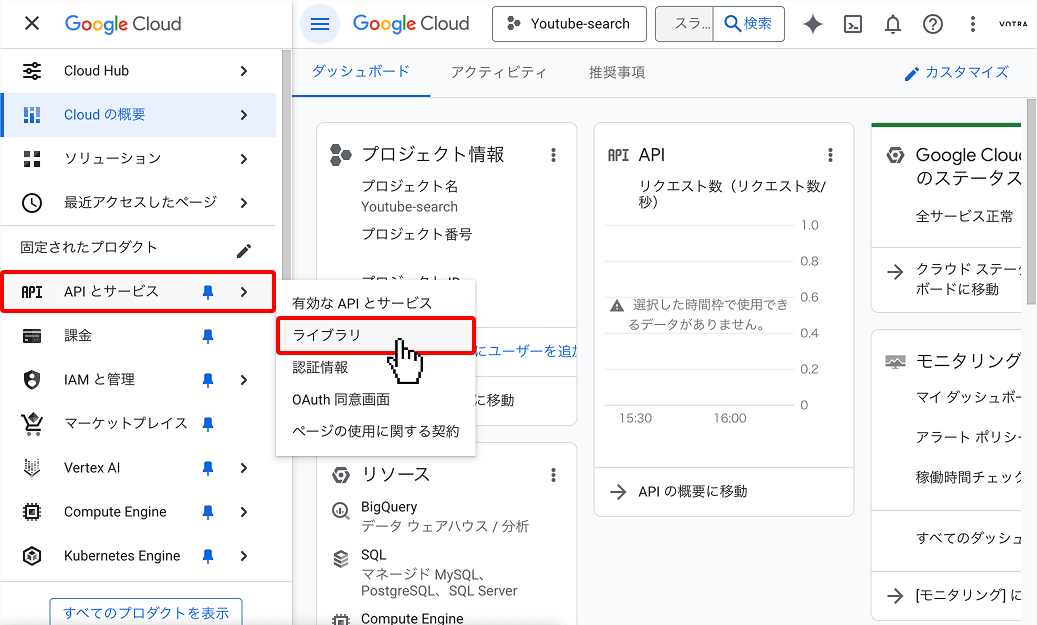Choose 認証情報 in the submenu
This screenshot has height=625, width=1037.
[x=375, y=367]
